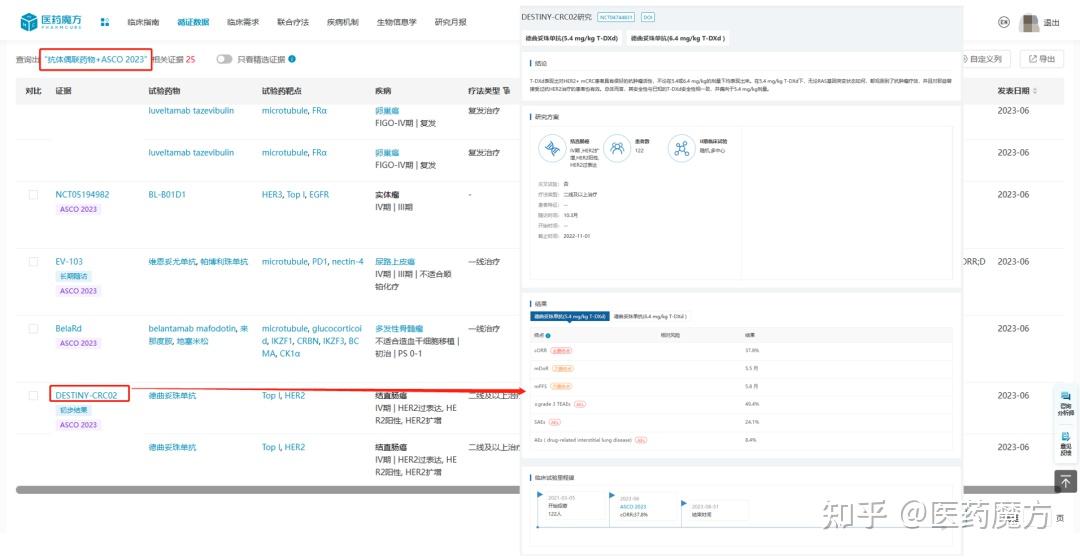This screenshot has width=1080, height=559.
Task: Open the 生物信息学 menu
Action: (397, 22)
